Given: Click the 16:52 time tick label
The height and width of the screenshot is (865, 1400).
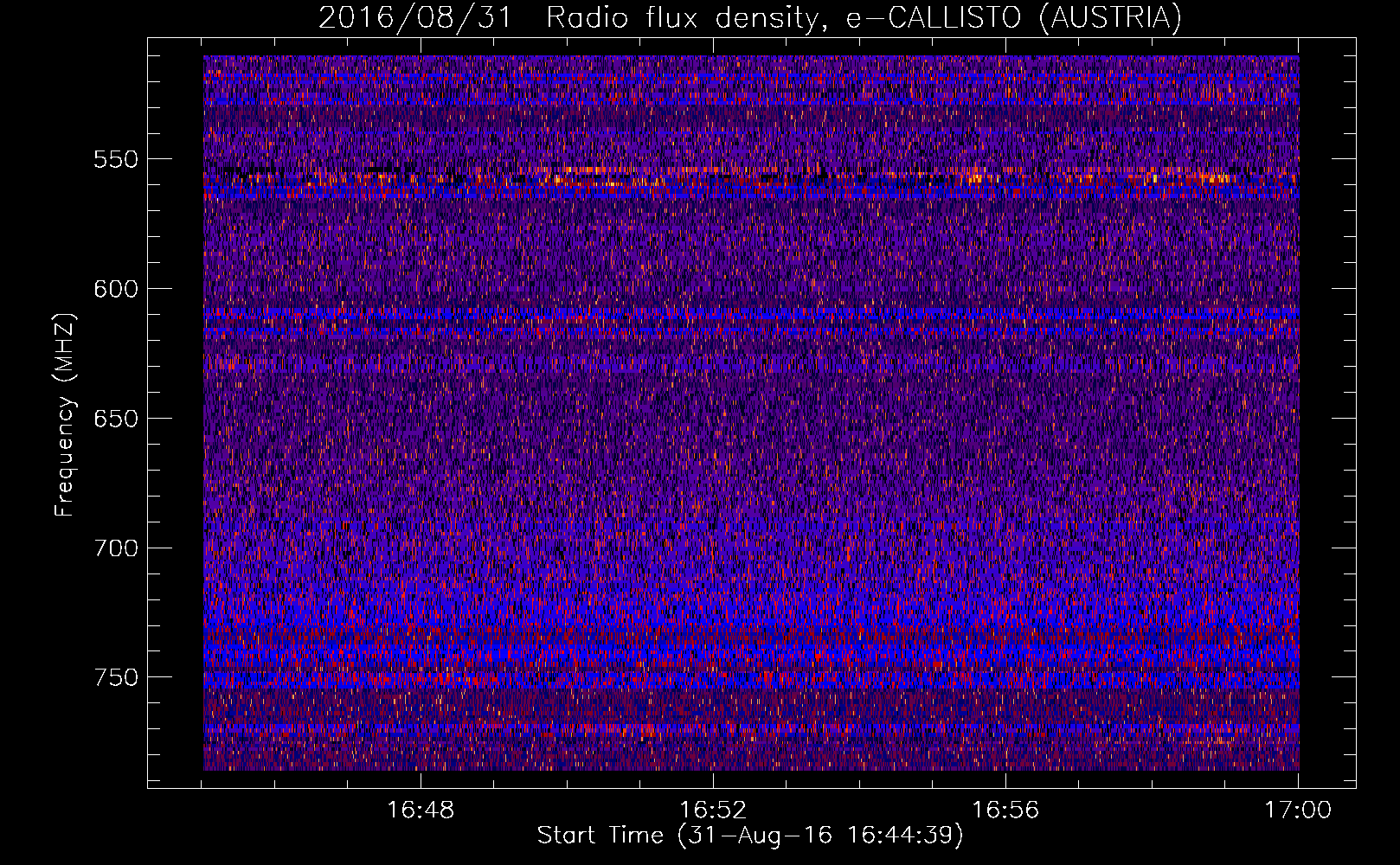Looking at the screenshot, I should pyautogui.click(x=713, y=811).
